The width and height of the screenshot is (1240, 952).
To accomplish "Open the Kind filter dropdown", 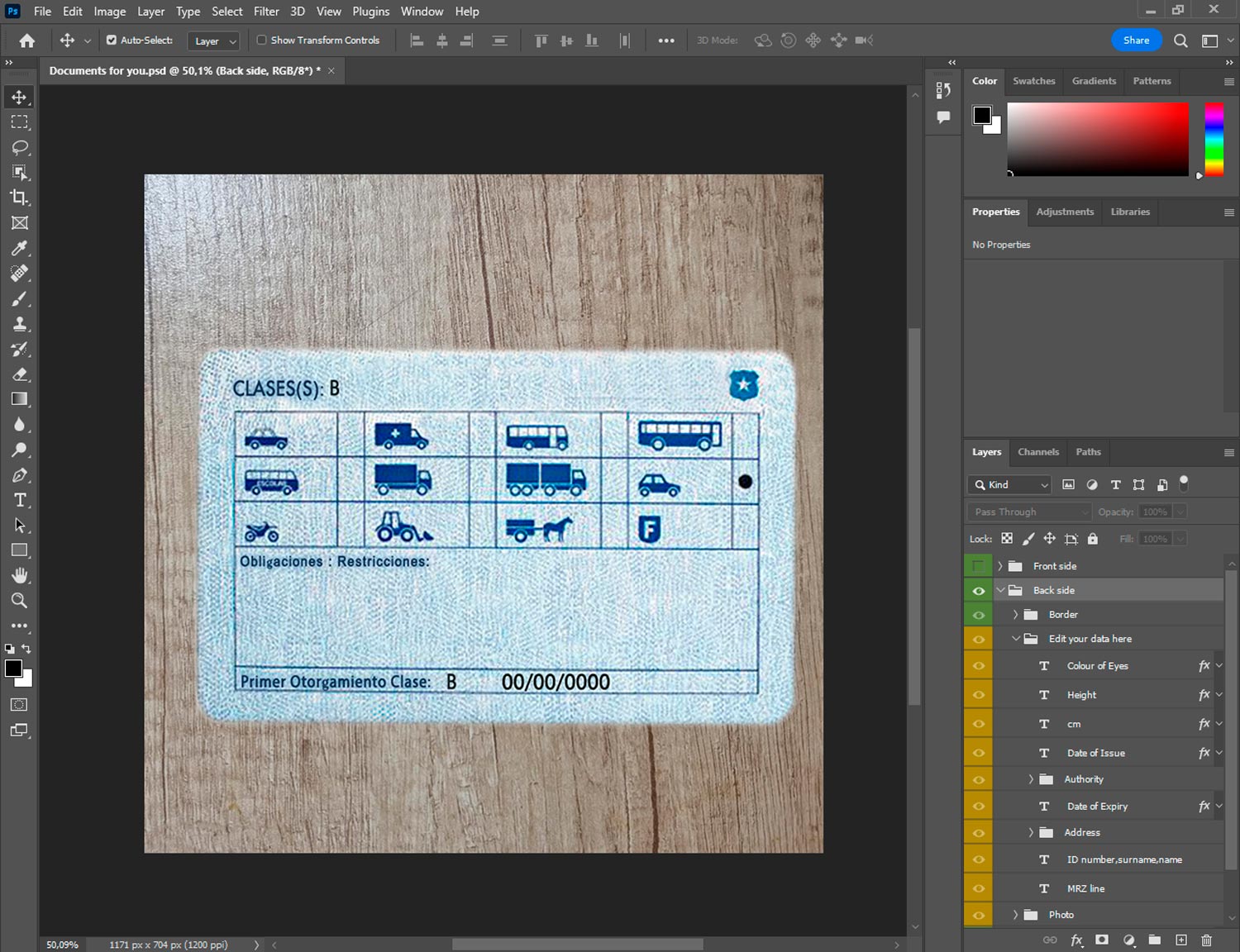I will coord(1010,485).
